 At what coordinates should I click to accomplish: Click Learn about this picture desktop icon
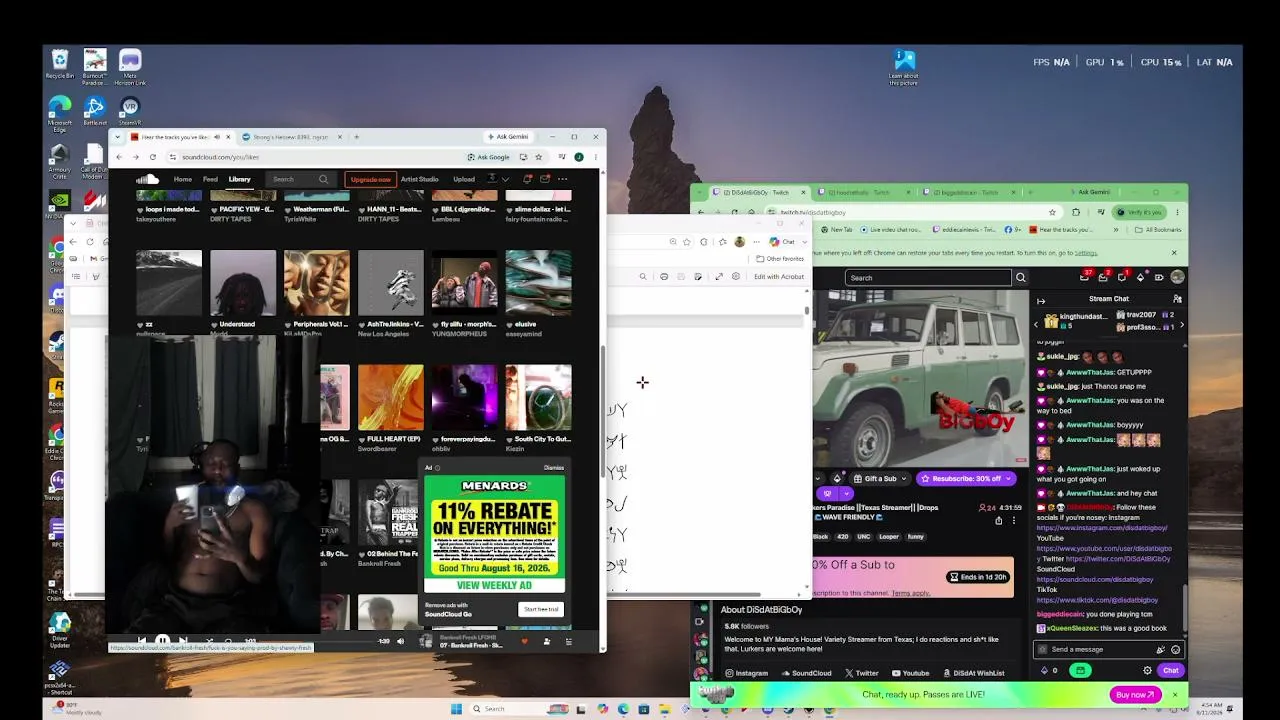tap(903, 67)
